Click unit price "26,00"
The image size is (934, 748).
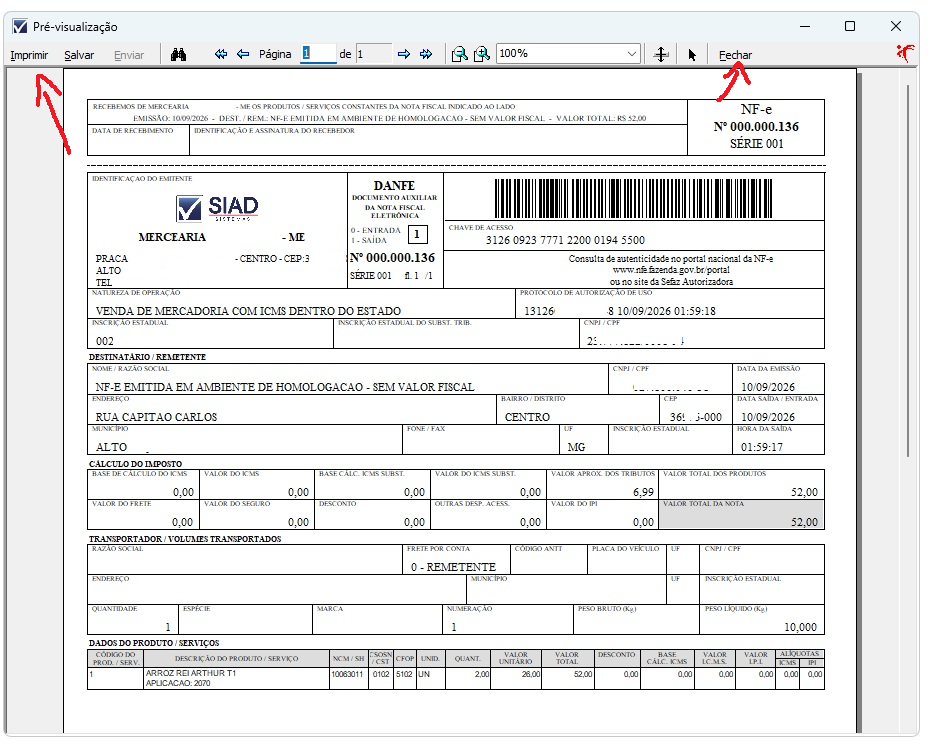(x=531, y=674)
